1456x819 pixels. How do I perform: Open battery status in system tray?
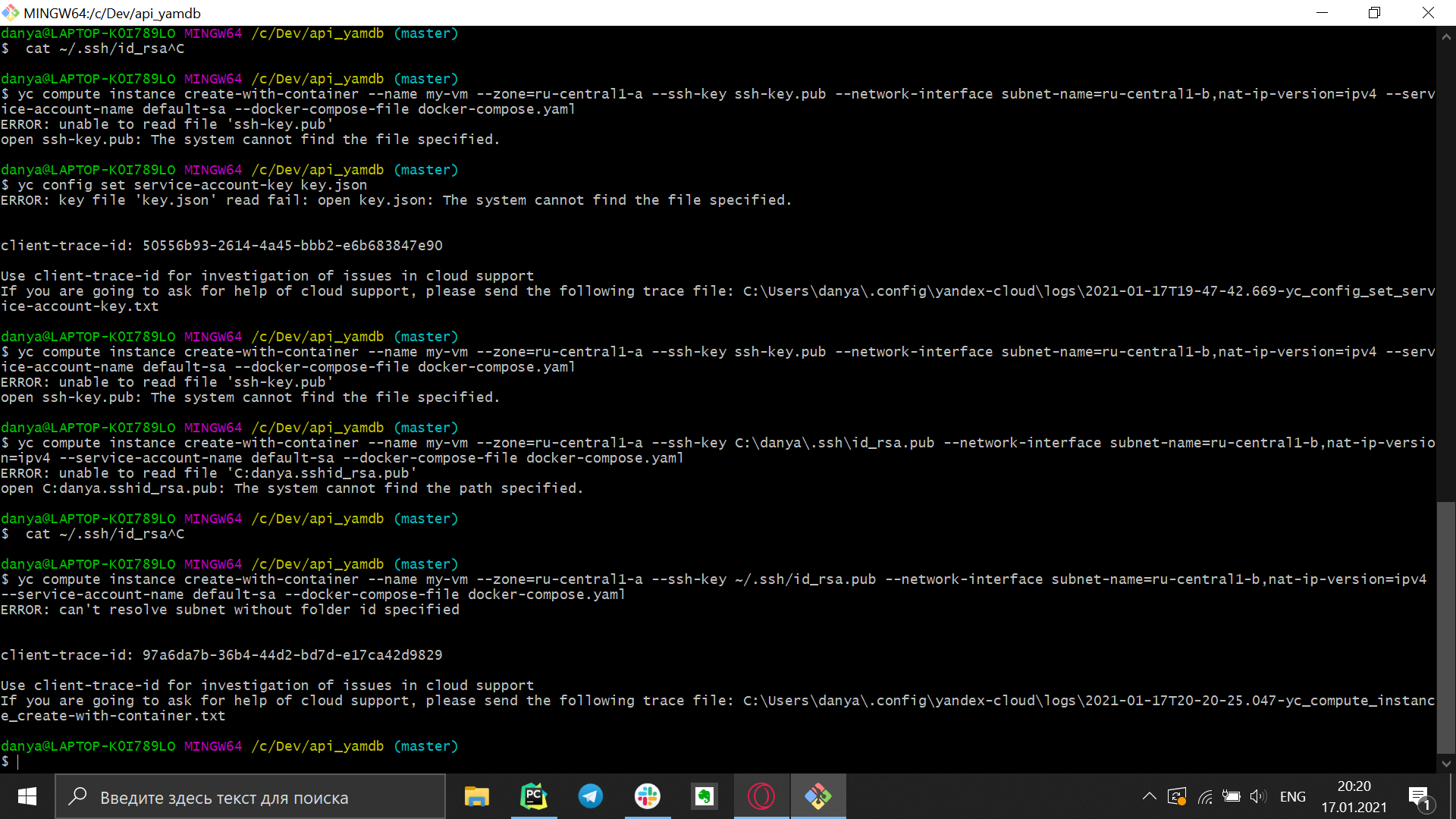1232,796
